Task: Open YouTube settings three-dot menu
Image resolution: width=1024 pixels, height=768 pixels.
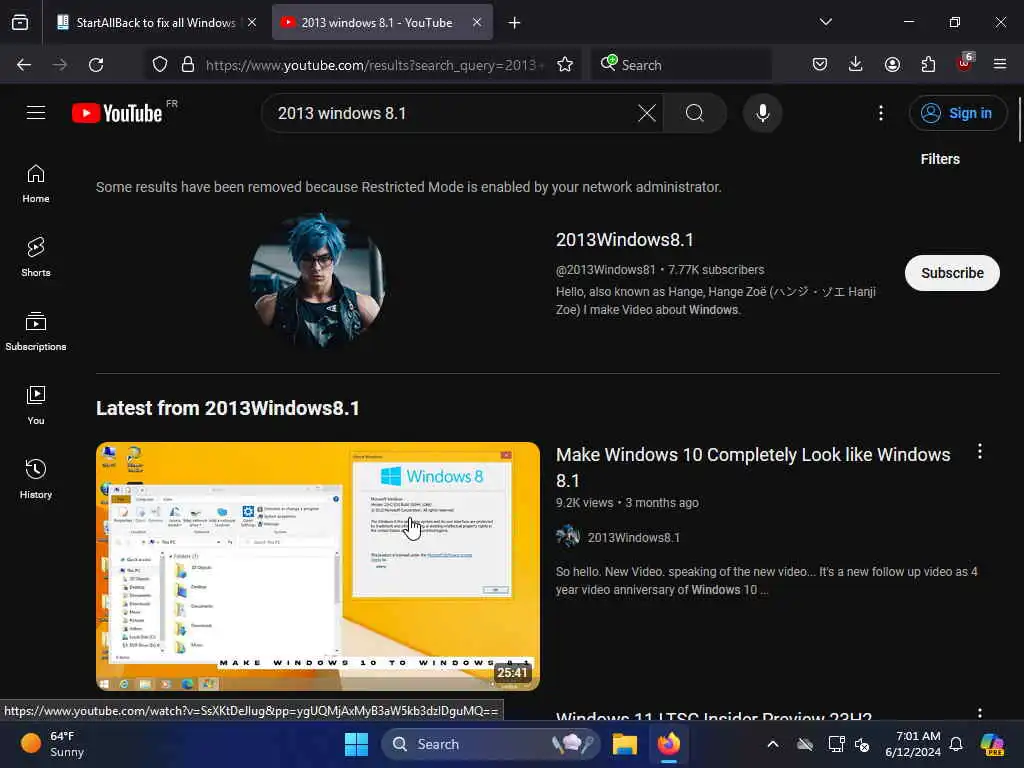Action: (x=880, y=113)
